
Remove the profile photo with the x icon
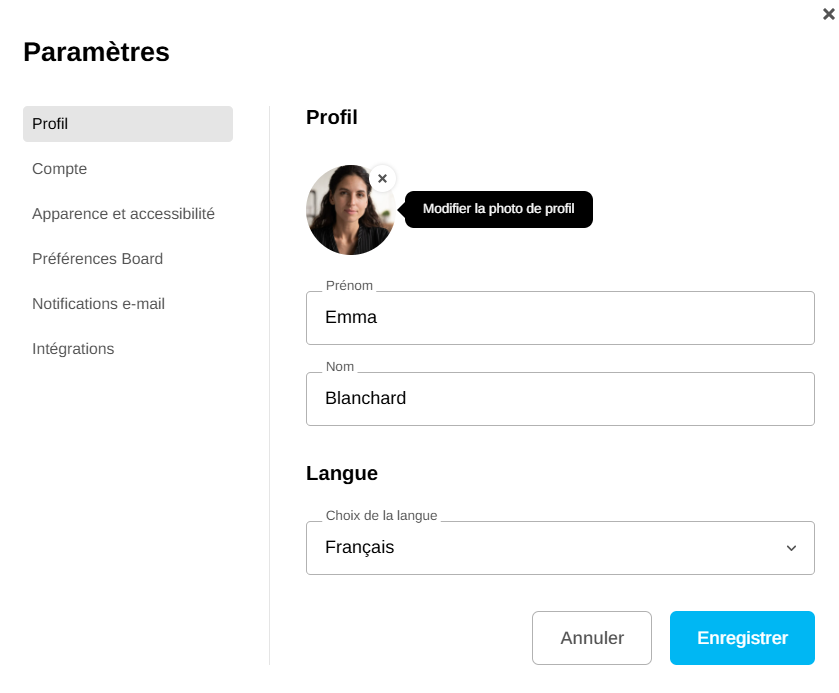tap(382, 178)
